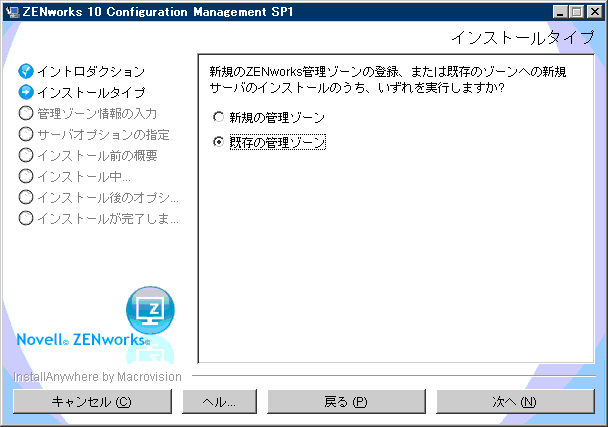Viewport: 608px width, 427px height.
Task: Click the ZENworks monitor logo icon
Action: point(150,310)
